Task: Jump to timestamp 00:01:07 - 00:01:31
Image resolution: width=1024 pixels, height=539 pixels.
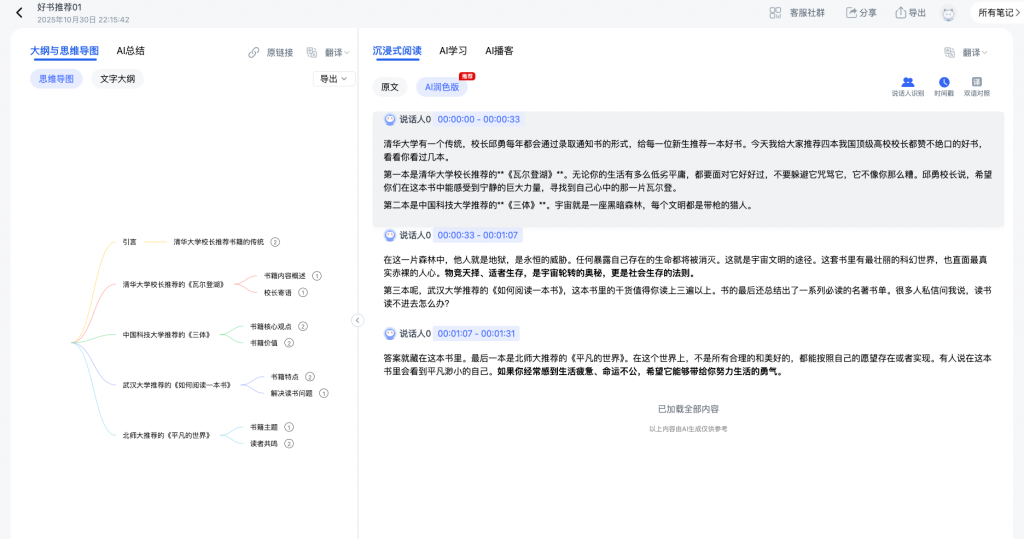Action: pos(476,334)
